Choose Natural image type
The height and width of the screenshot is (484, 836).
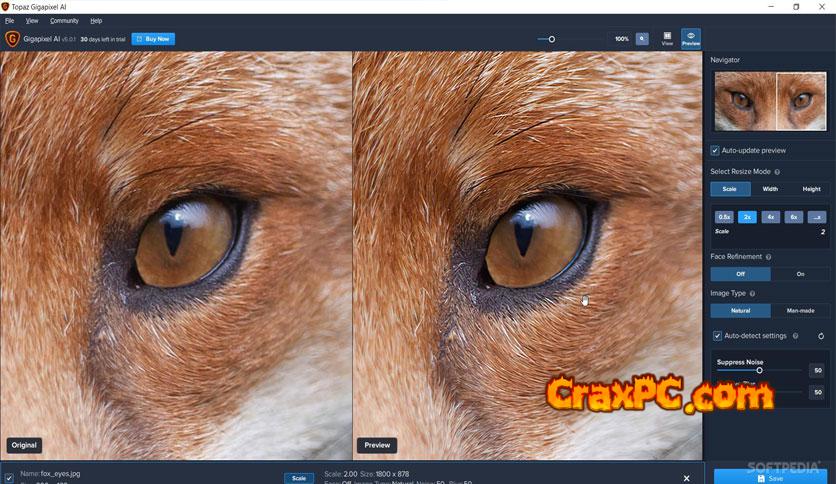pos(740,311)
